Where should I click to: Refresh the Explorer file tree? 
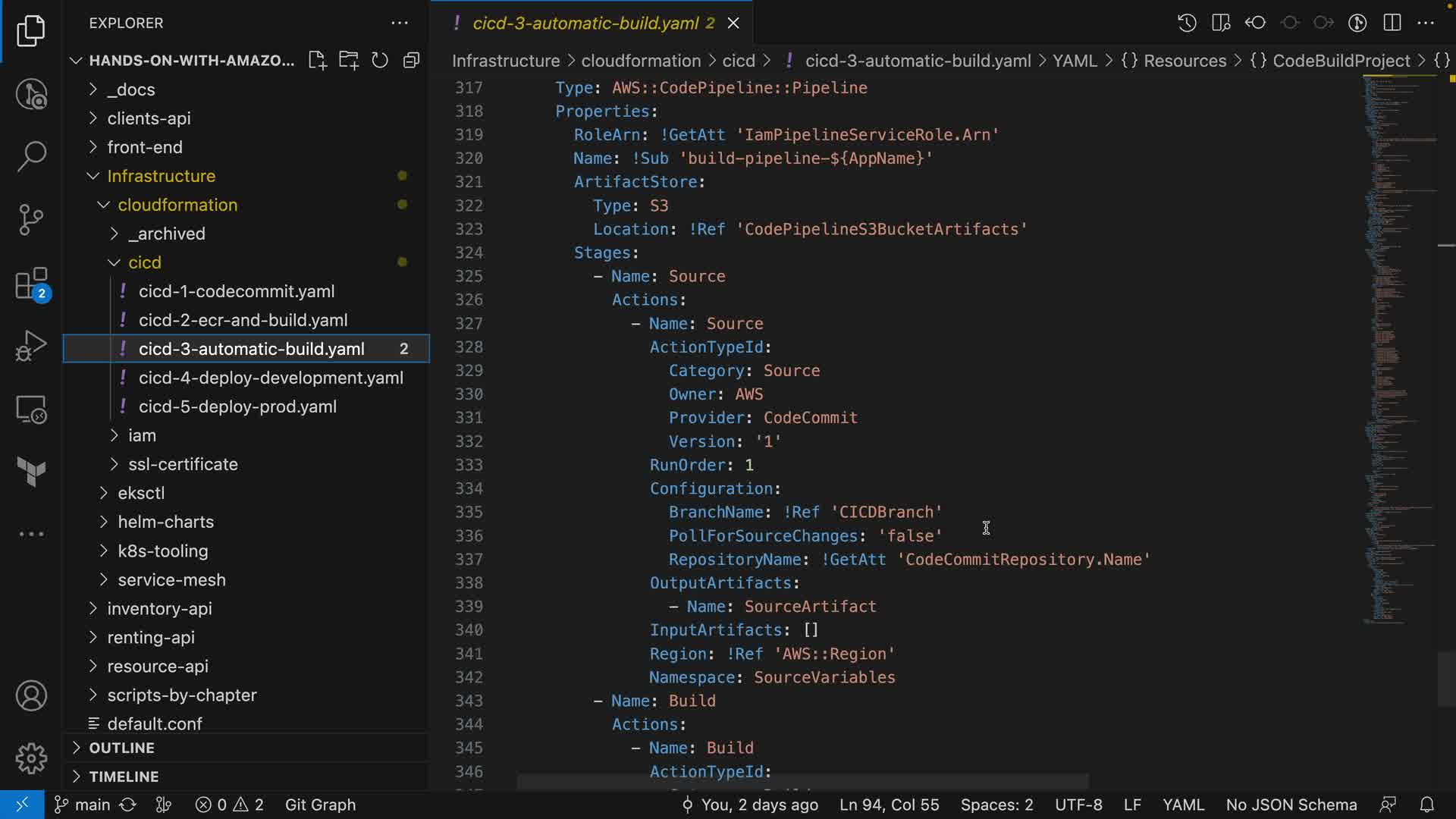point(380,61)
